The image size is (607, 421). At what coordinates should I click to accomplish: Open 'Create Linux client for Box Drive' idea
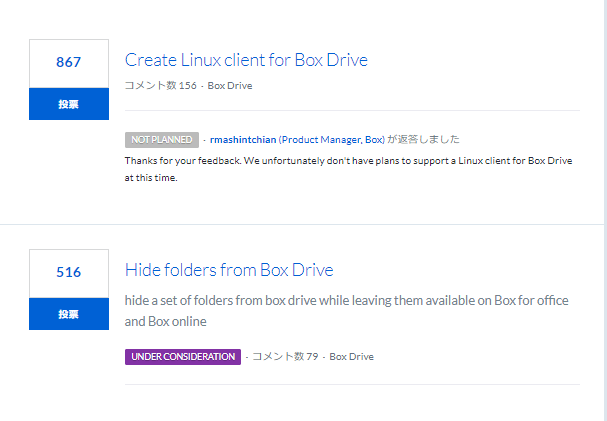click(246, 60)
